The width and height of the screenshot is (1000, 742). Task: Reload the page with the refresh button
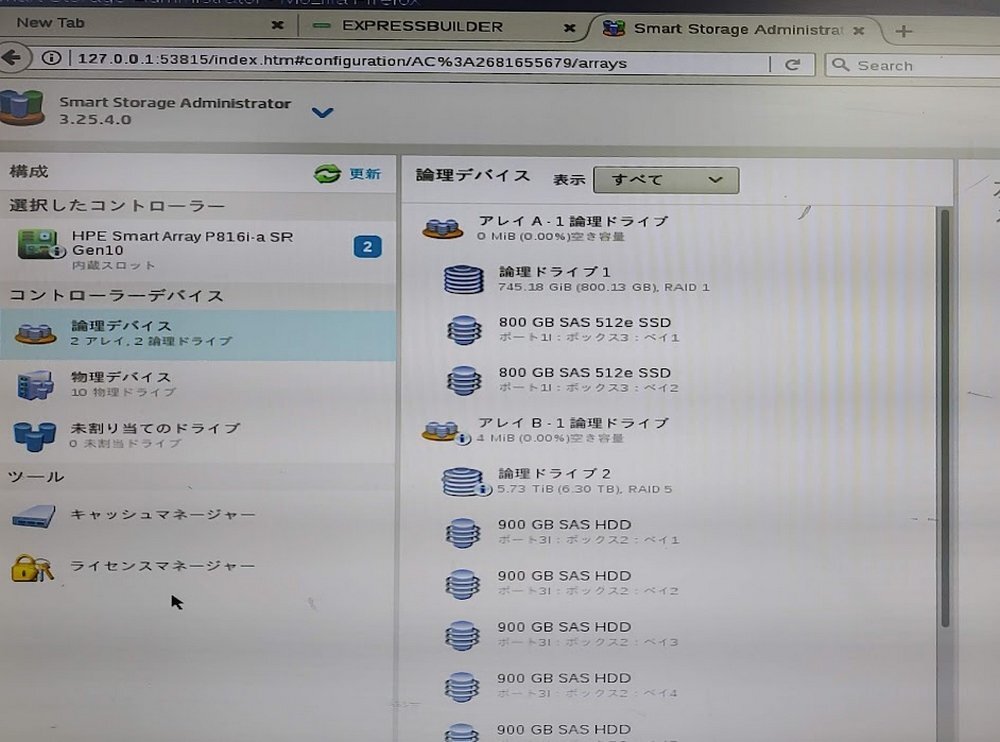pyautogui.click(x=792, y=64)
